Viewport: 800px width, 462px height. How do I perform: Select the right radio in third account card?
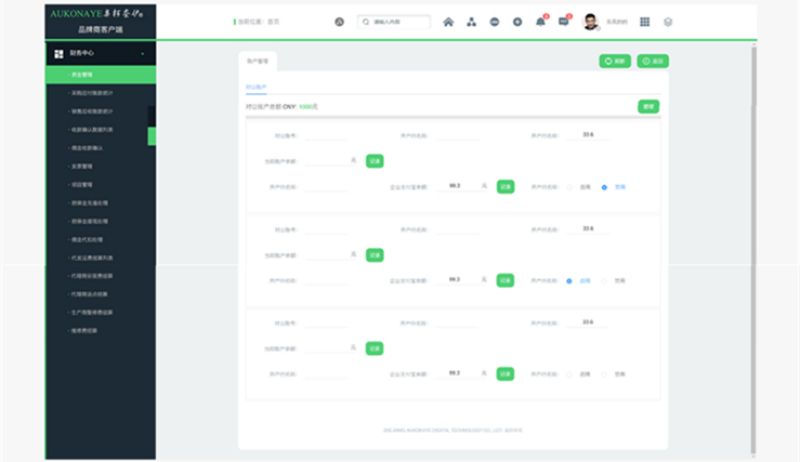click(604, 374)
